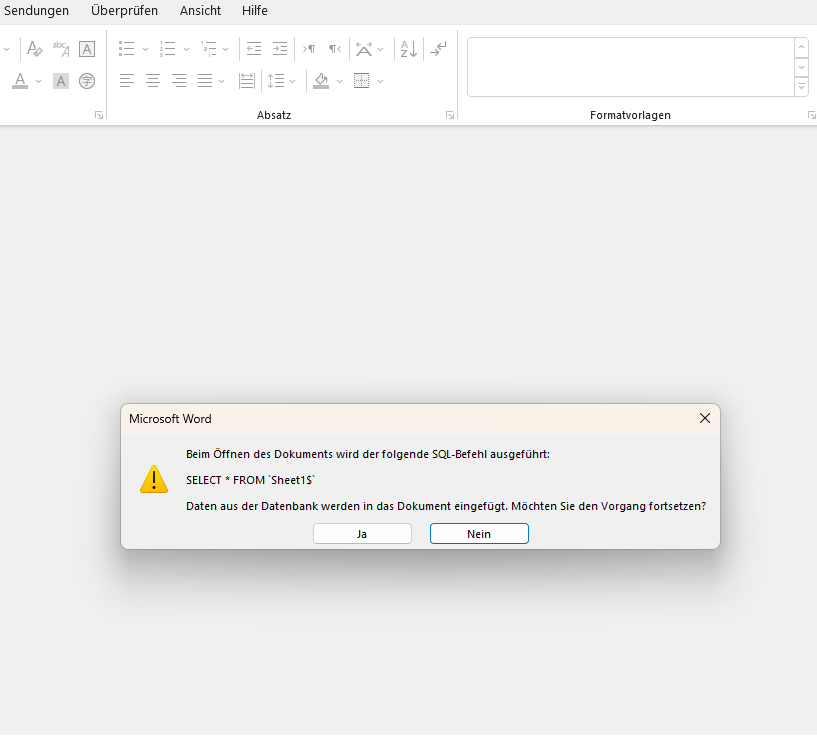Increase the paragraph indent
This screenshot has height=736, width=817.
click(280, 49)
